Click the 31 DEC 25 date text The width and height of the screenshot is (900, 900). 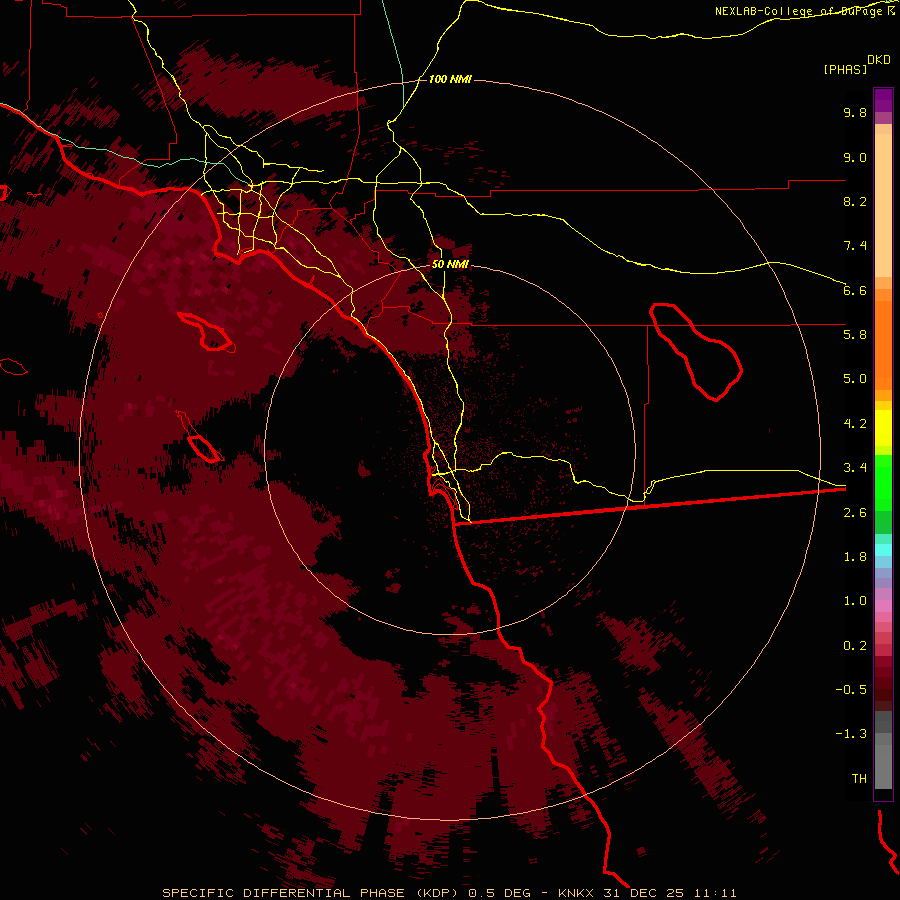tap(645, 893)
